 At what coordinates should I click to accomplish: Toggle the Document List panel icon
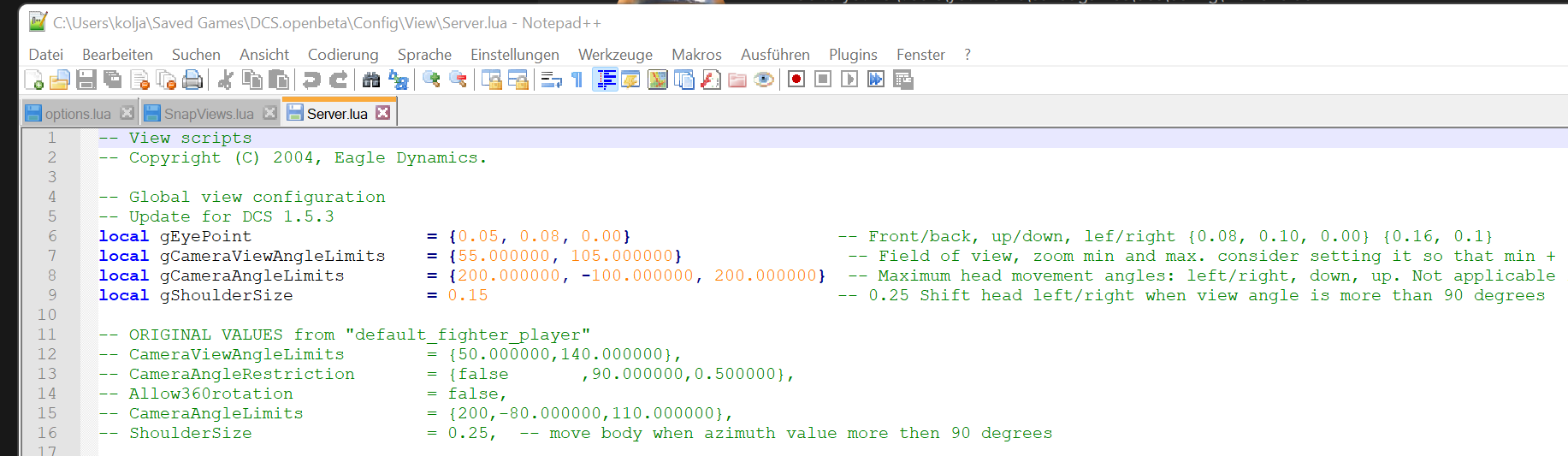[x=684, y=80]
